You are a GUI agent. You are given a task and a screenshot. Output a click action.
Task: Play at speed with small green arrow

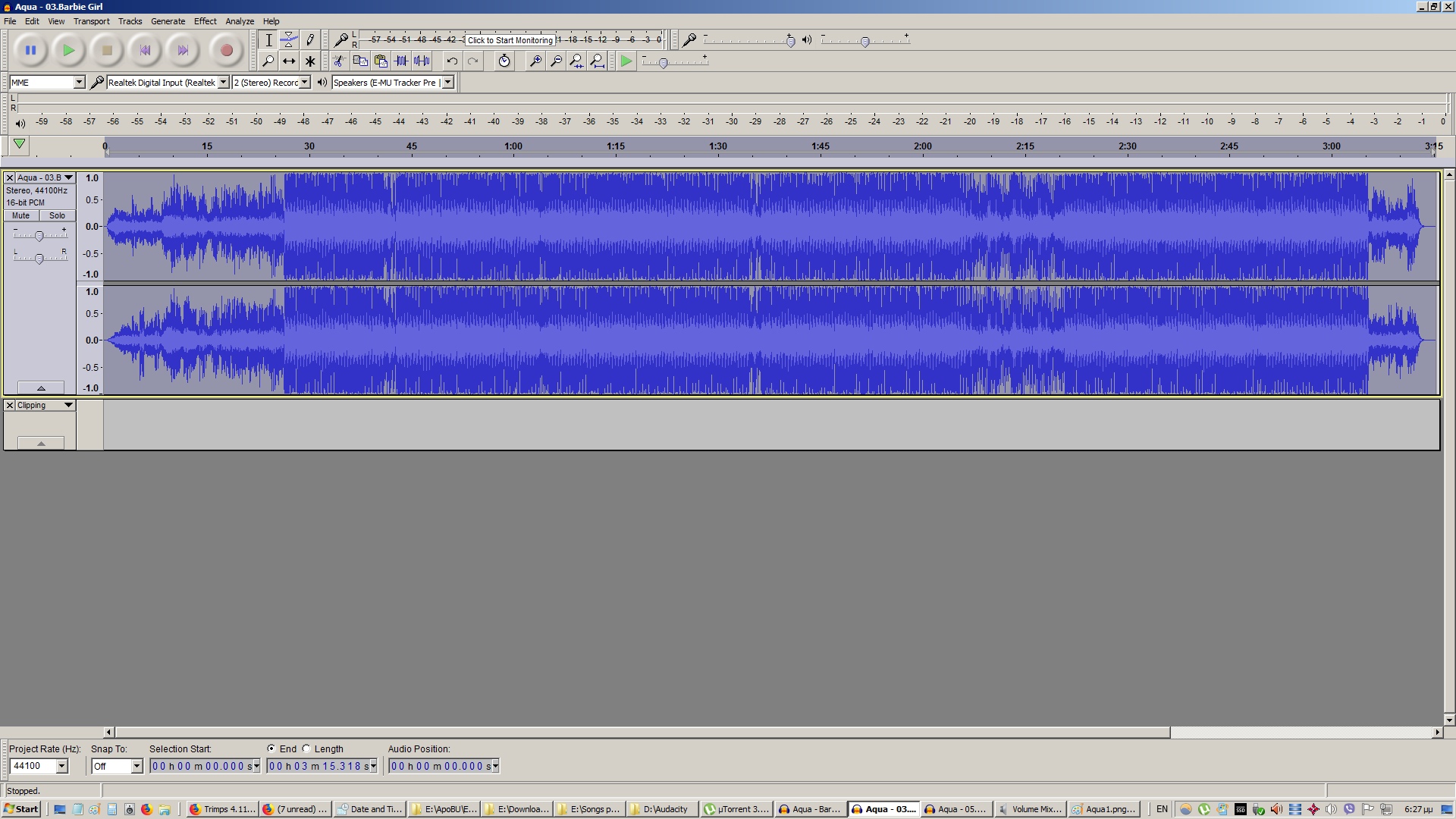click(626, 61)
